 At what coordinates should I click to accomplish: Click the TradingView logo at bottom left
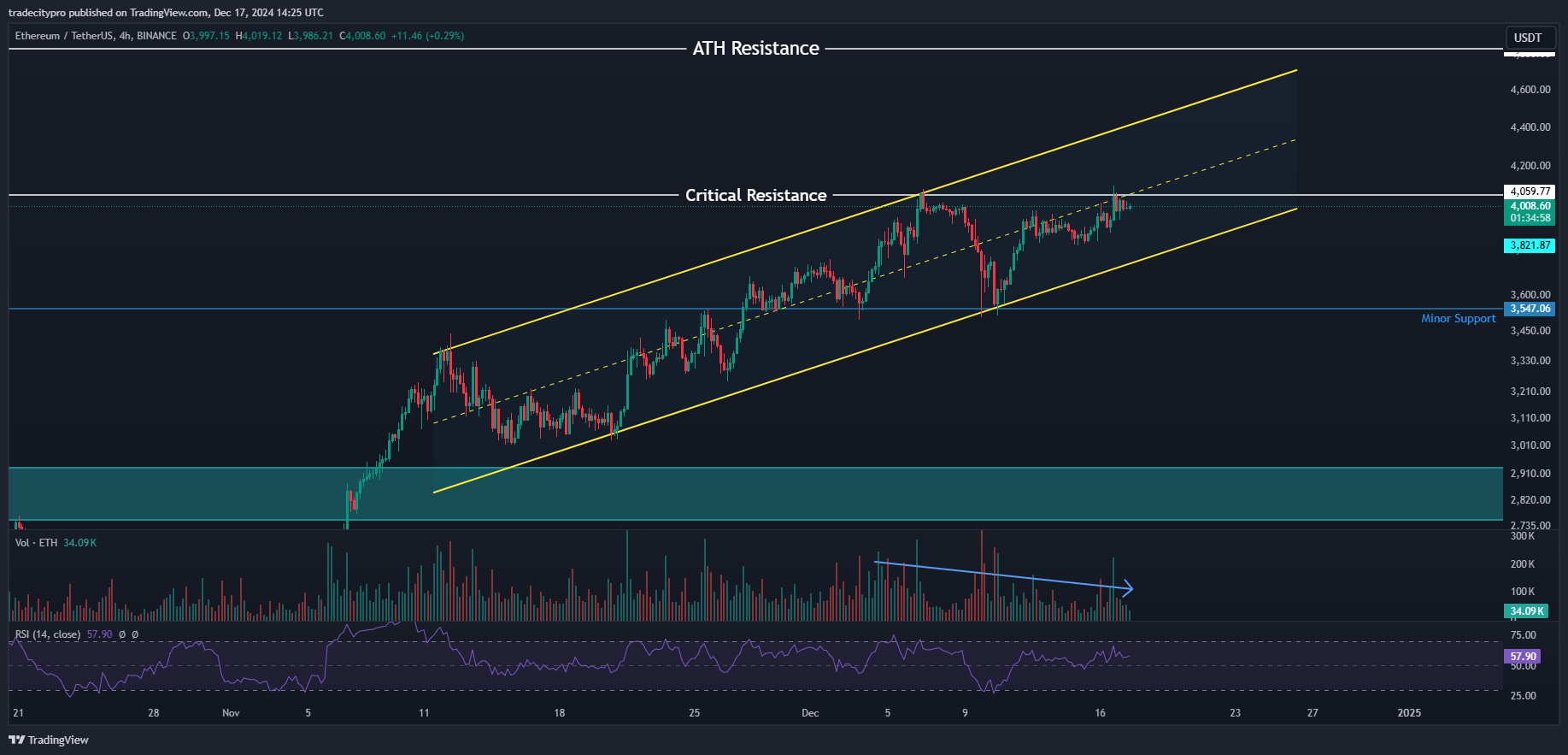[49, 740]
